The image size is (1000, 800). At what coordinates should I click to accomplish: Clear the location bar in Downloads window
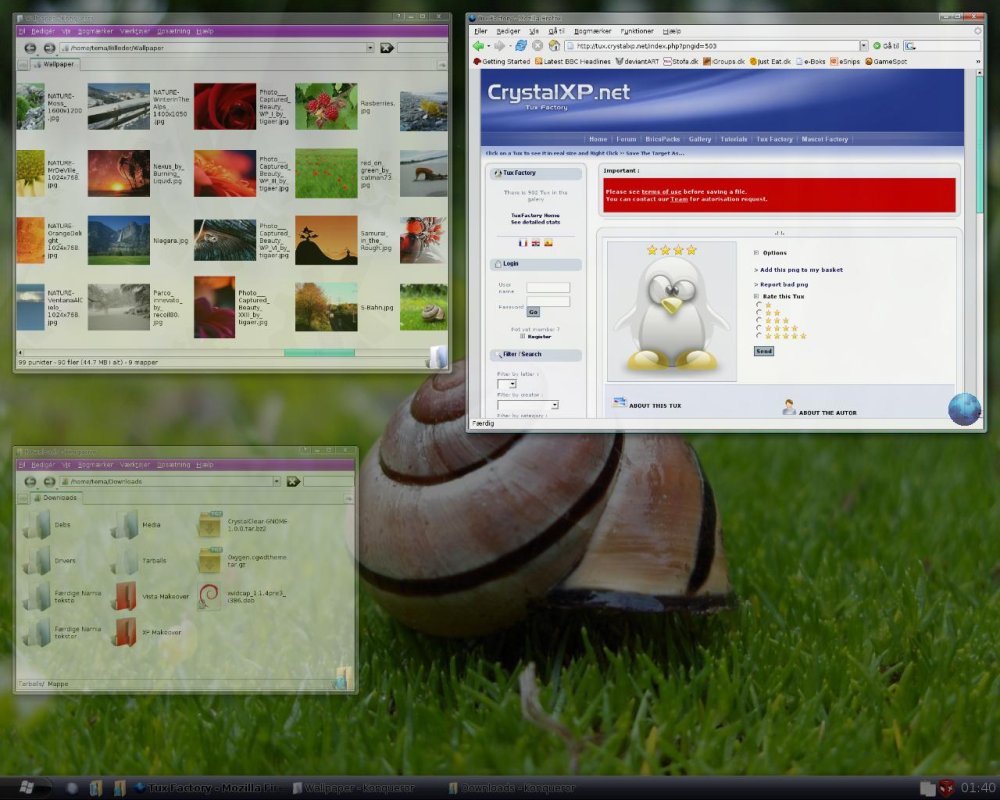click(x=293, y=482)
